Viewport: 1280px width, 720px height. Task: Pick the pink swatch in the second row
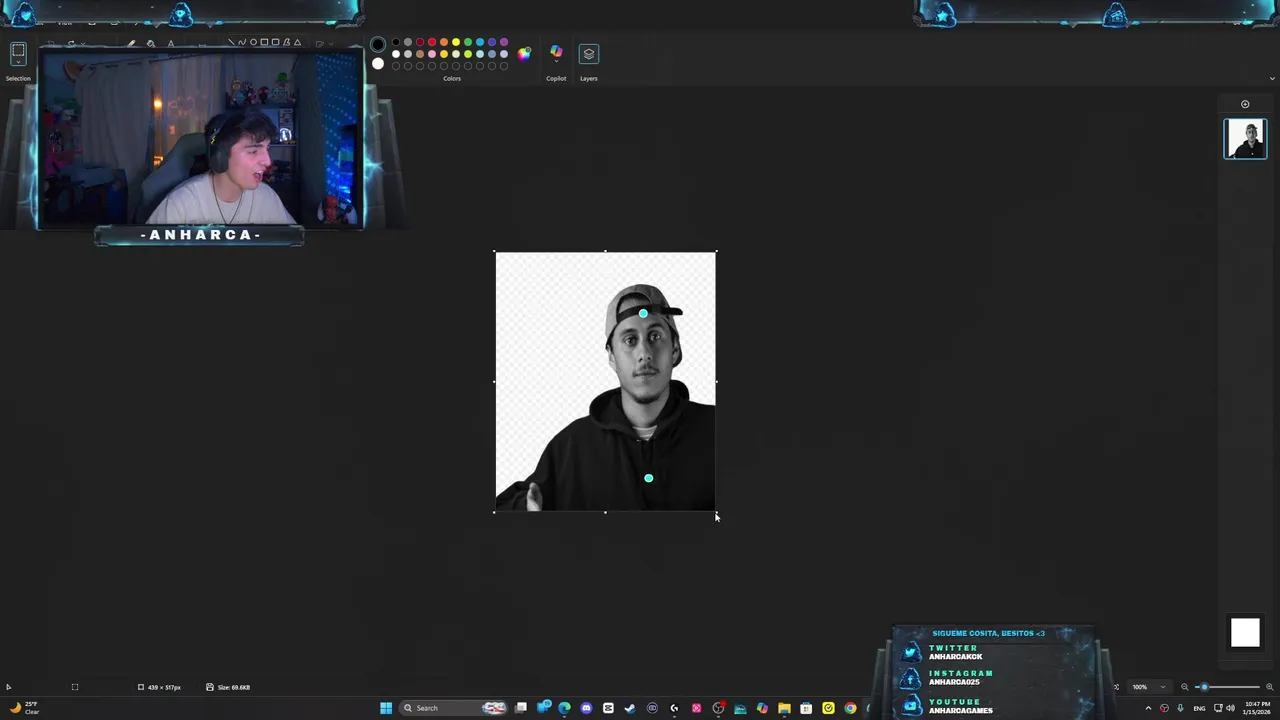click(432, 54)
